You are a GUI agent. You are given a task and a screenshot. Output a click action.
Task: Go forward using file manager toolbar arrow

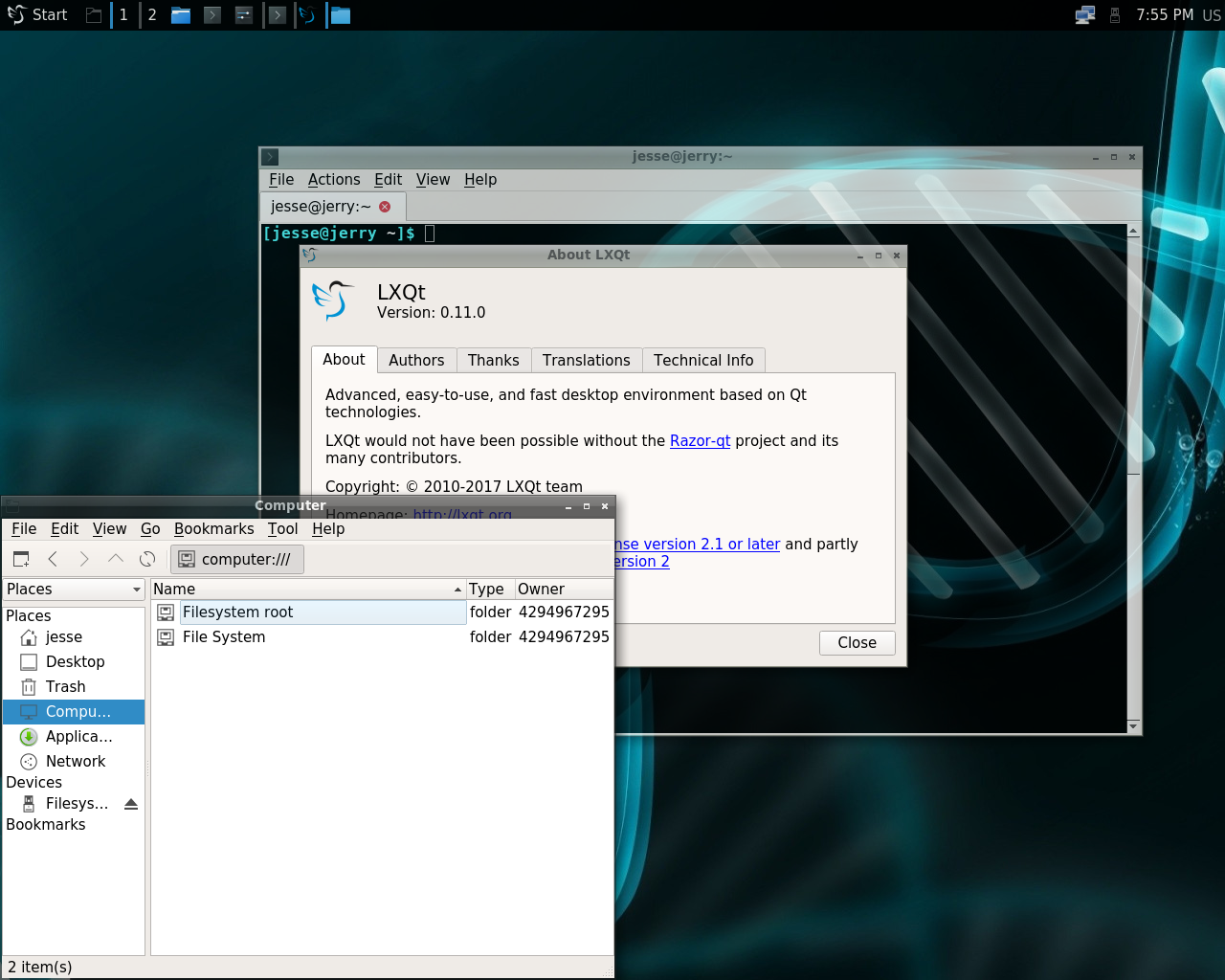point(84,559)
